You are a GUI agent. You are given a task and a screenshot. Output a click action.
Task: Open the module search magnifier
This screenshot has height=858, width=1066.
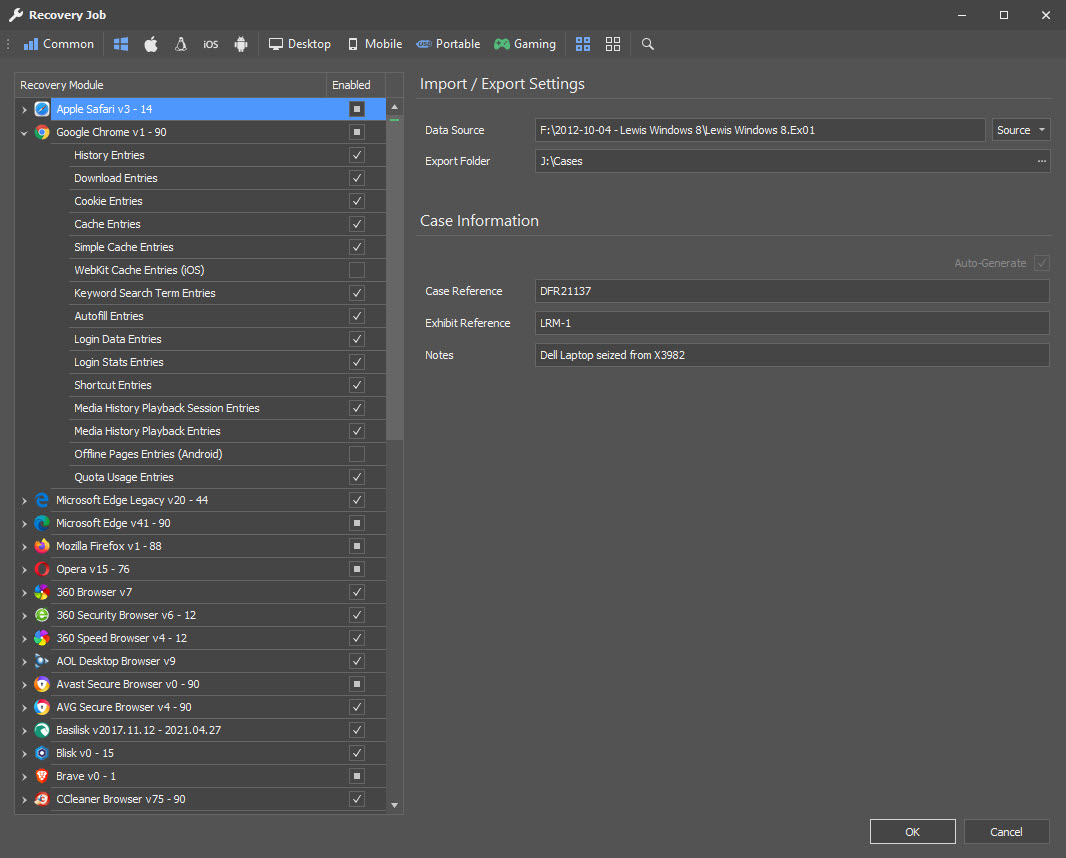[647, 44]
